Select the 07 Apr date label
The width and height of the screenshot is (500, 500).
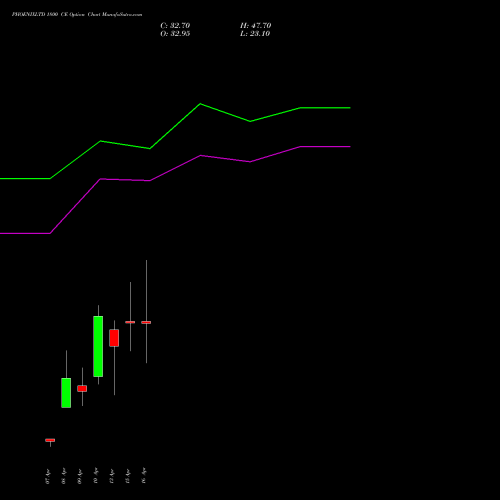click(48, 477)
